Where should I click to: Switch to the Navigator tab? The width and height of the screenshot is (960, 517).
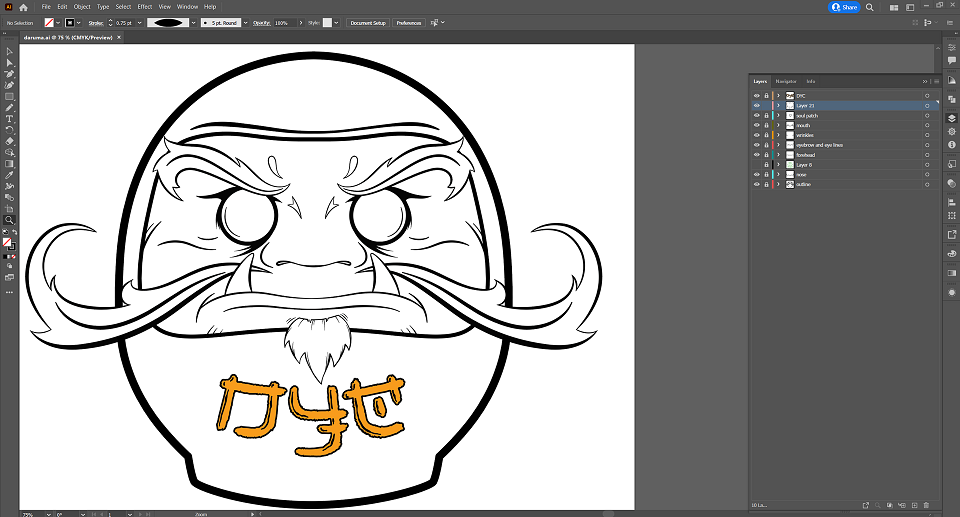pyautogui.click(x=786, y=81)
